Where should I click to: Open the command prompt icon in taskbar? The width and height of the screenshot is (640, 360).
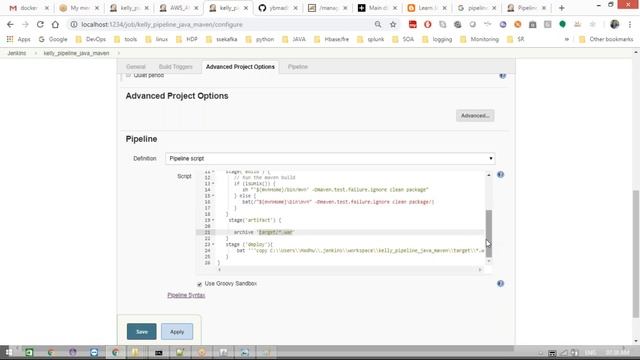(158, 352)
